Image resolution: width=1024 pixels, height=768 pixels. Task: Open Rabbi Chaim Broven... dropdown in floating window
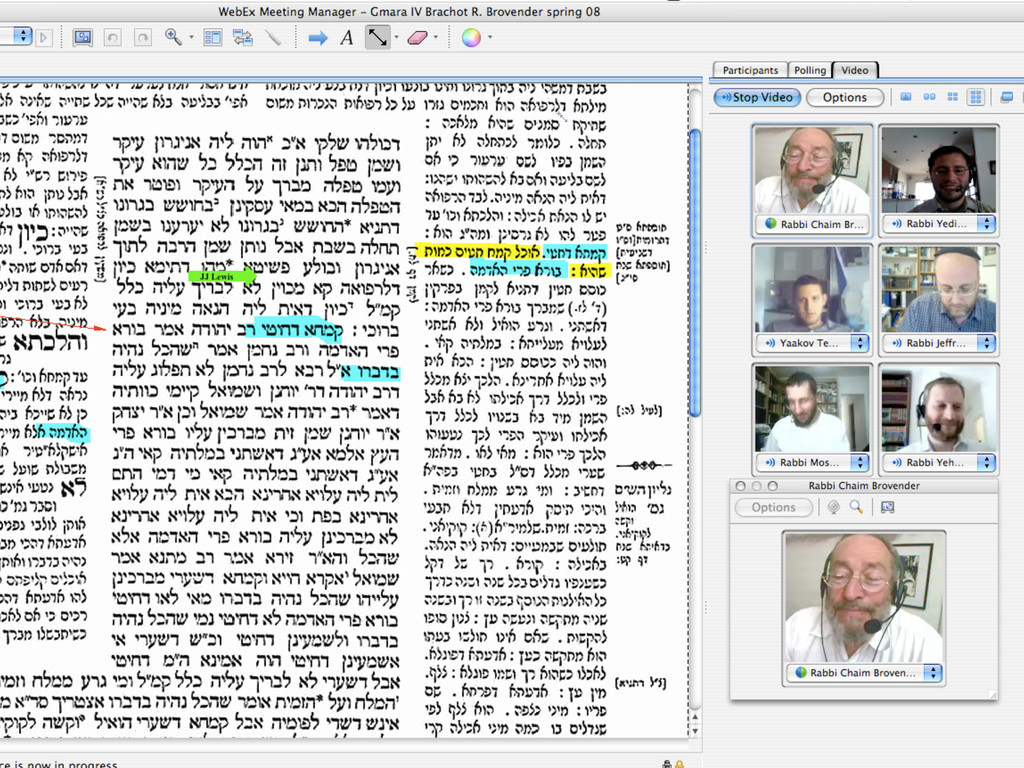pyautogui.click(x=934, y=673)
